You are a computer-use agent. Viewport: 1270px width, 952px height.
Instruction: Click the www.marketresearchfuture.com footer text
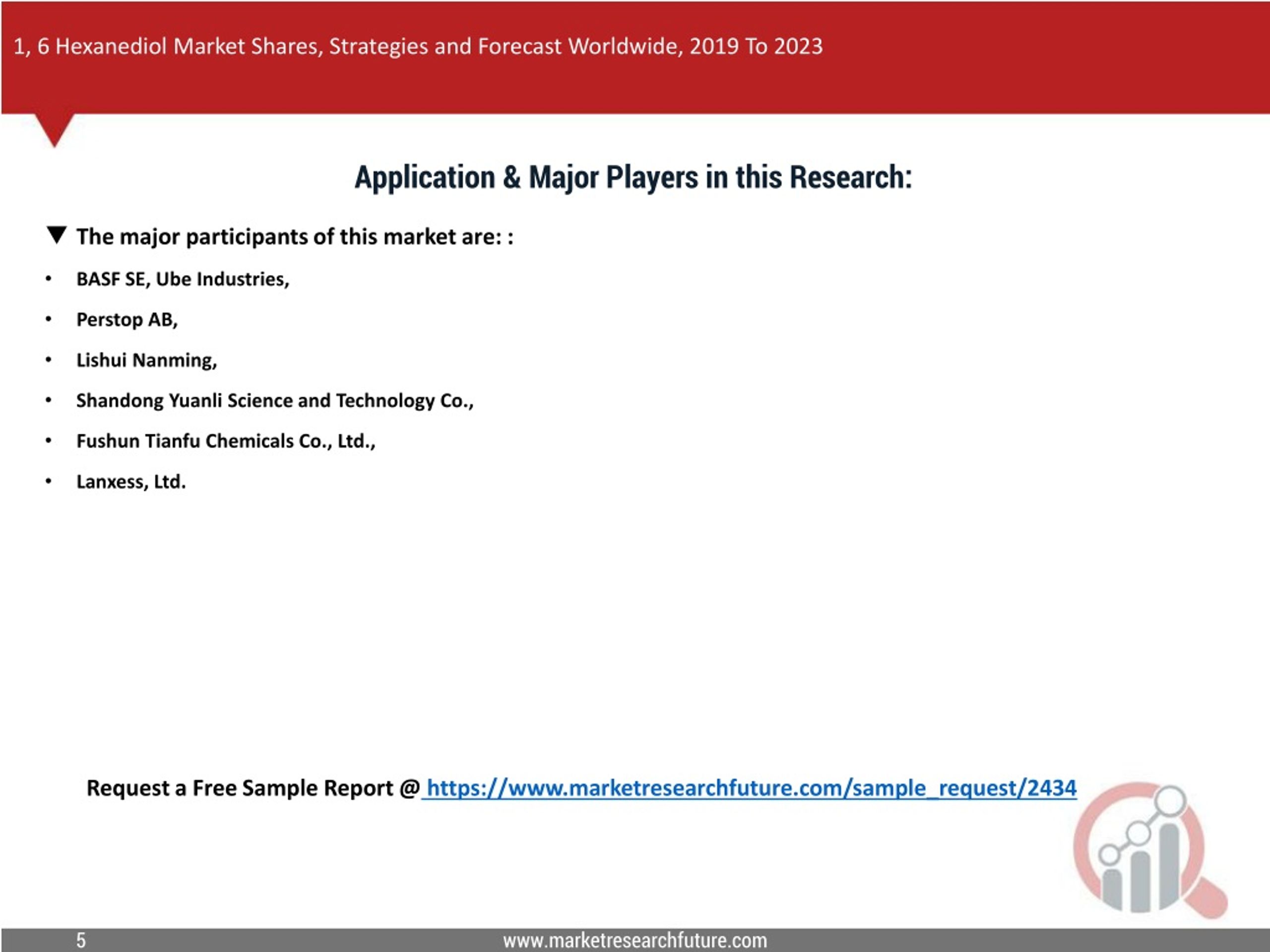[x=635, y=941]
